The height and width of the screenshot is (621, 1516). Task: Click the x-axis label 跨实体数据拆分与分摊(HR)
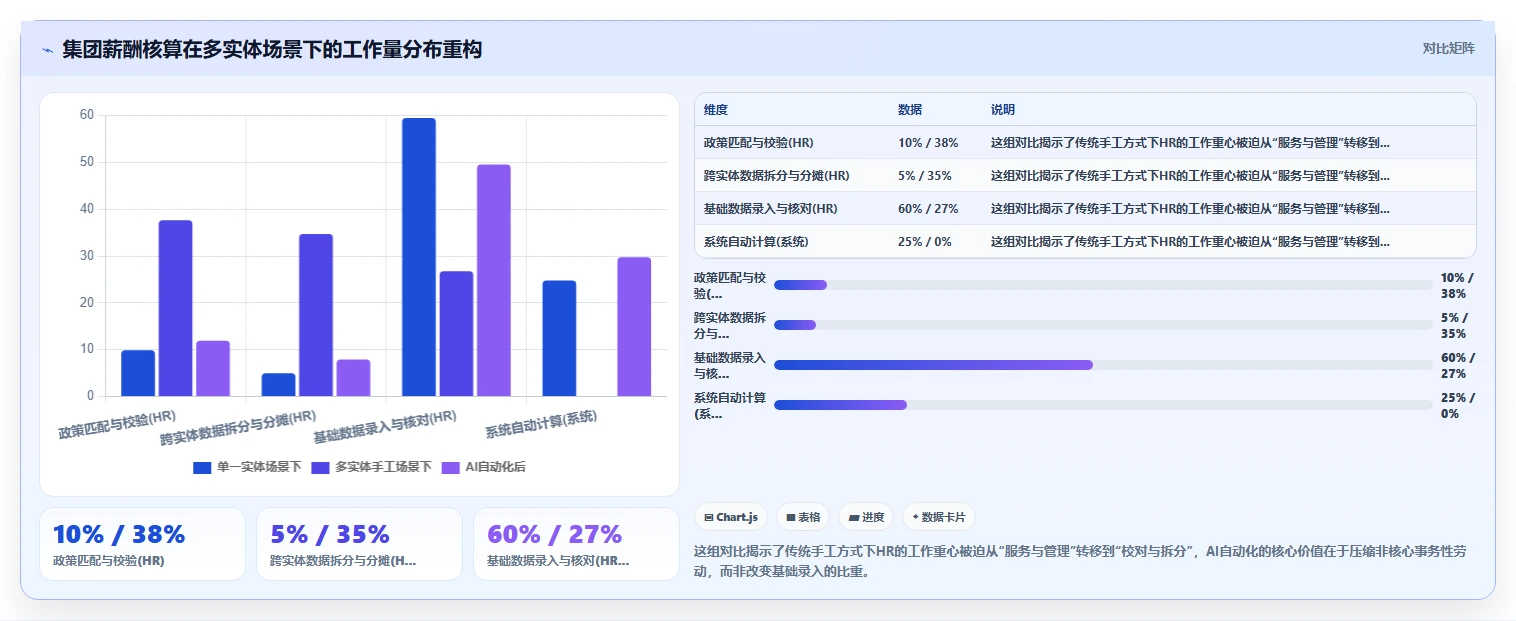tap(239, 428)
